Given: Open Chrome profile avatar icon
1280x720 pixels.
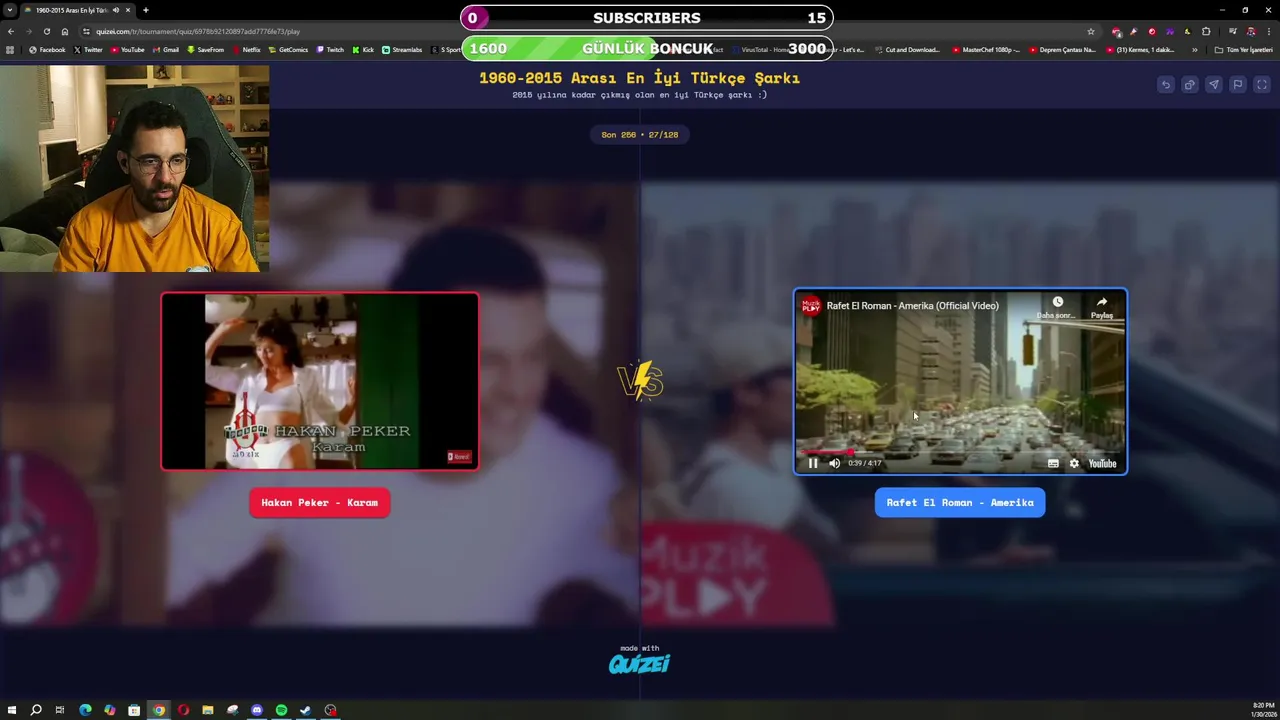Looking at the screenshot, I should point(1250,31).
